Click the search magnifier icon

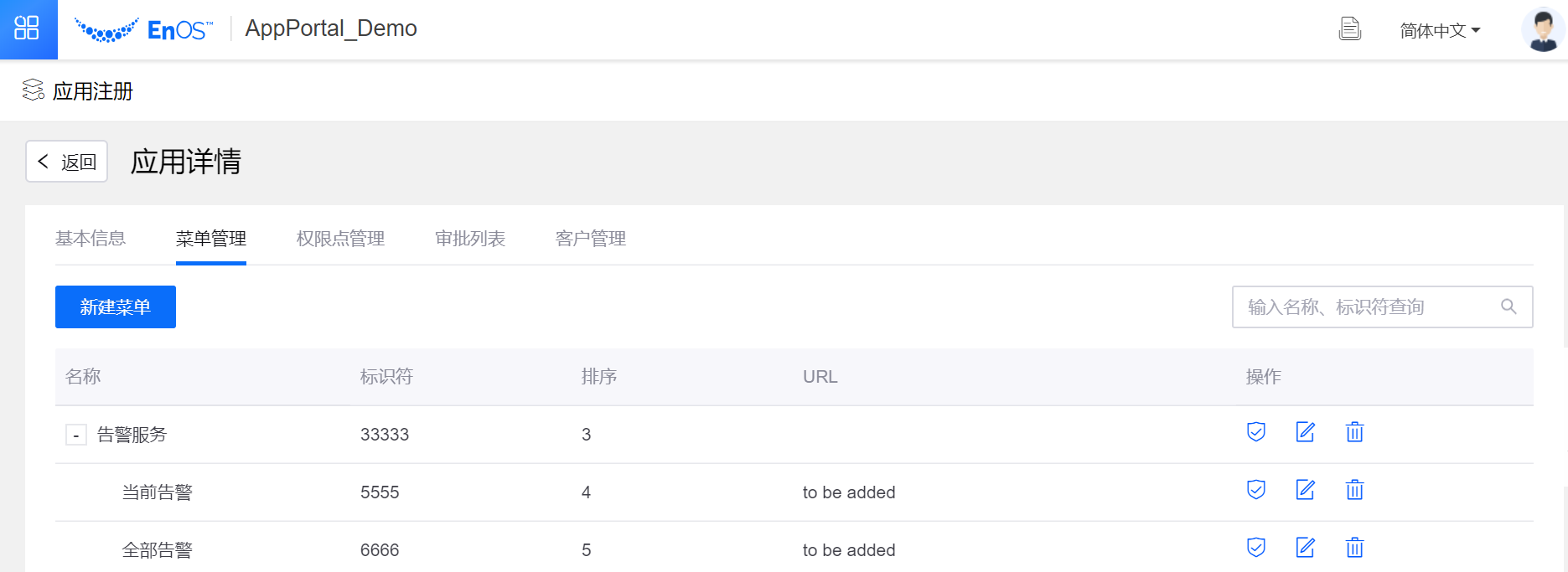1508,307
